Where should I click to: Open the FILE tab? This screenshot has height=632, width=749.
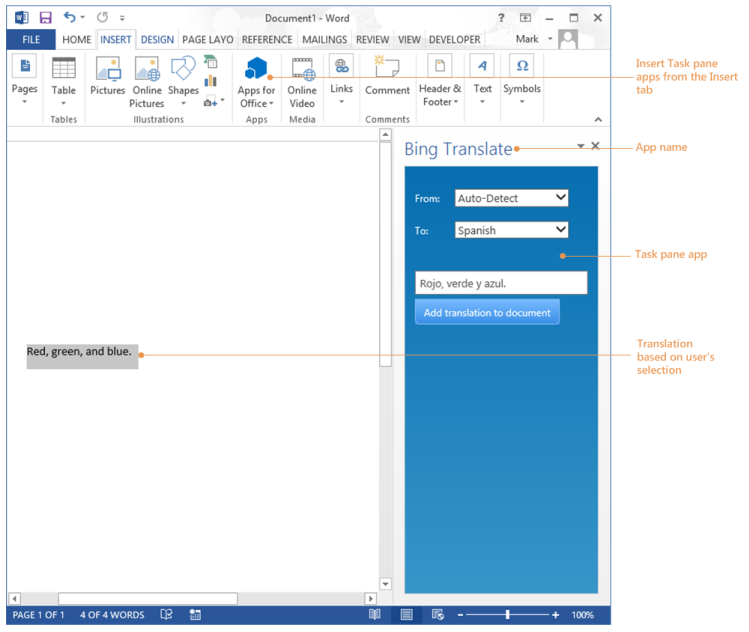coord(31,40)
